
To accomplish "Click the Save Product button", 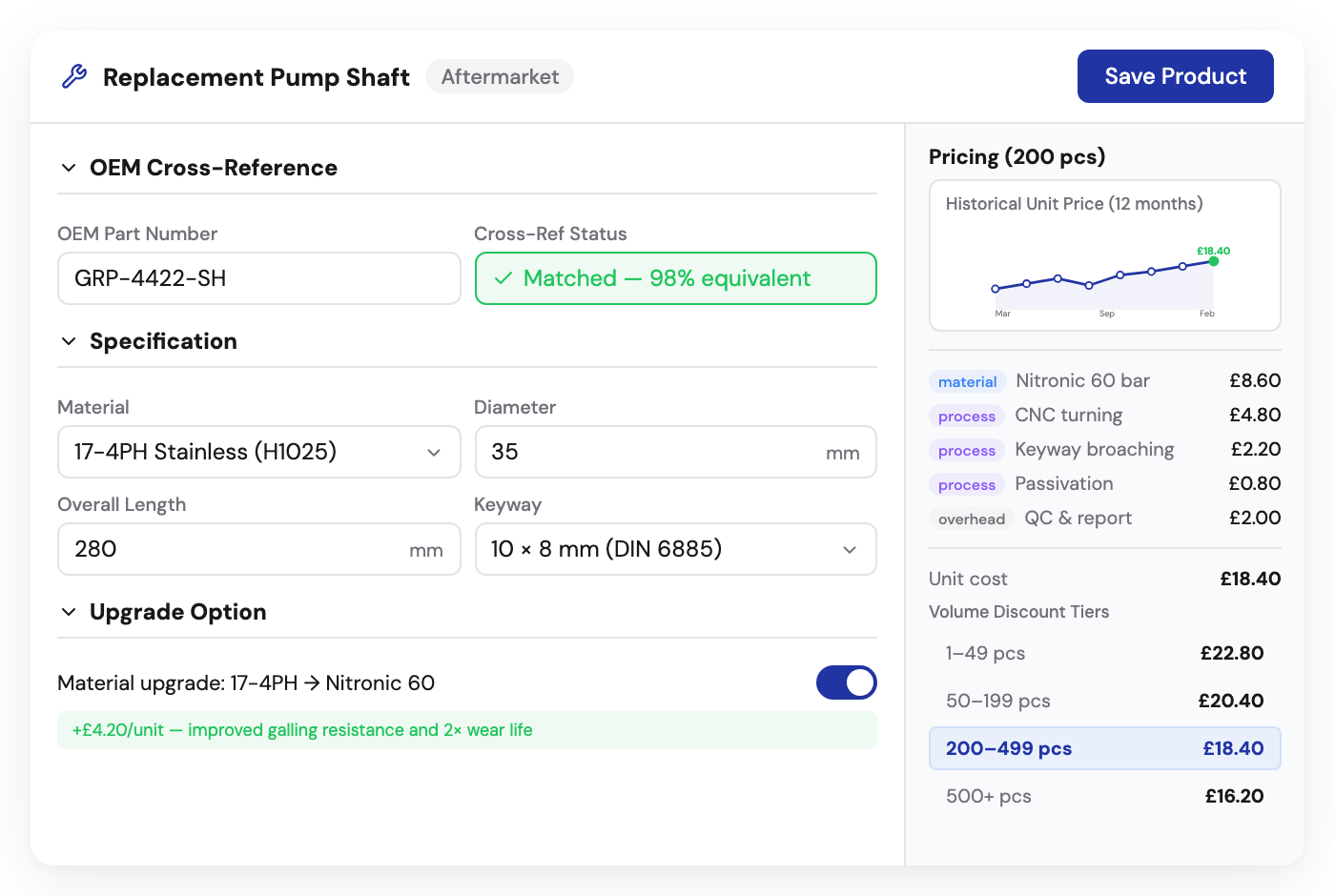I will tap(1175, 76).
